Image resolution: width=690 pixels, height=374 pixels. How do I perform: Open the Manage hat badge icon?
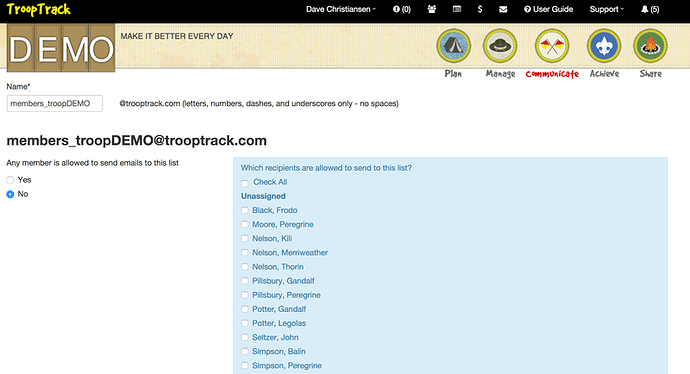tap(500, 46)
